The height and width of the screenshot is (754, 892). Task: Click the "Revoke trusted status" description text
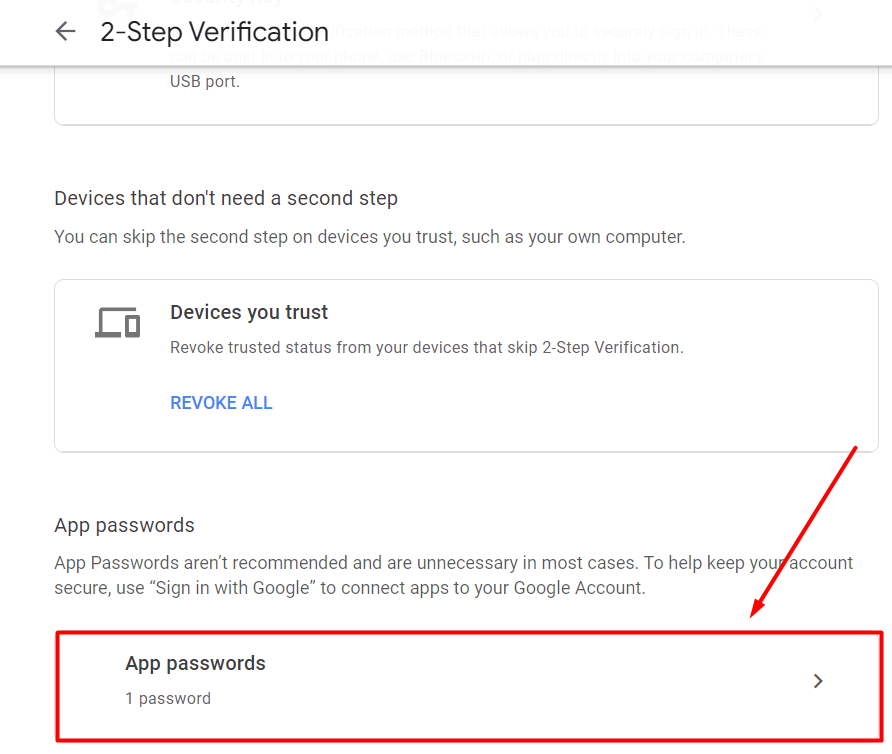coord(426,348)
